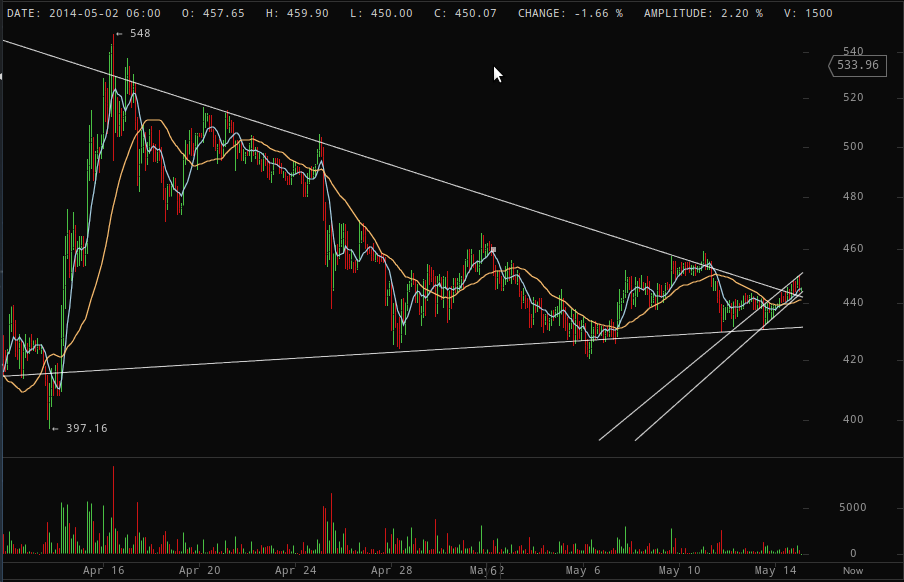This screenshot has width=904, height=582.
Task: Click the C: 450.07 close price readout
Action: click(465, 13)
